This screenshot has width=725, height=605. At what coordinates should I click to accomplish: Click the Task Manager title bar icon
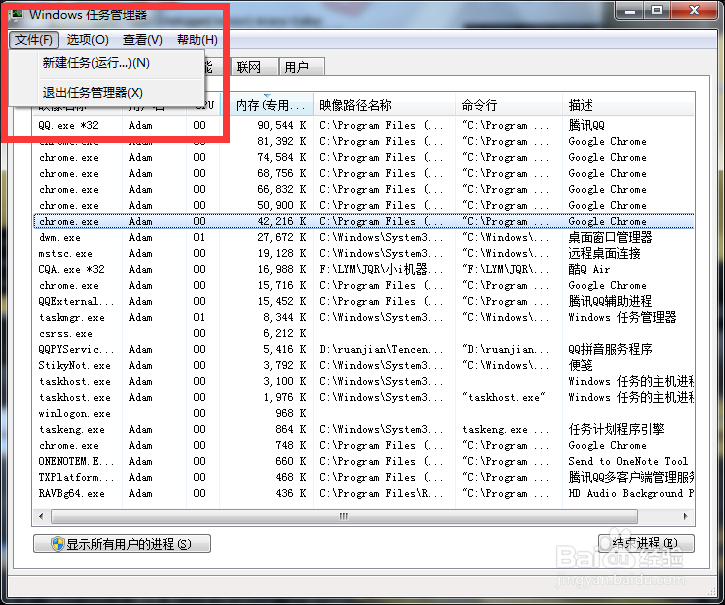17,14
